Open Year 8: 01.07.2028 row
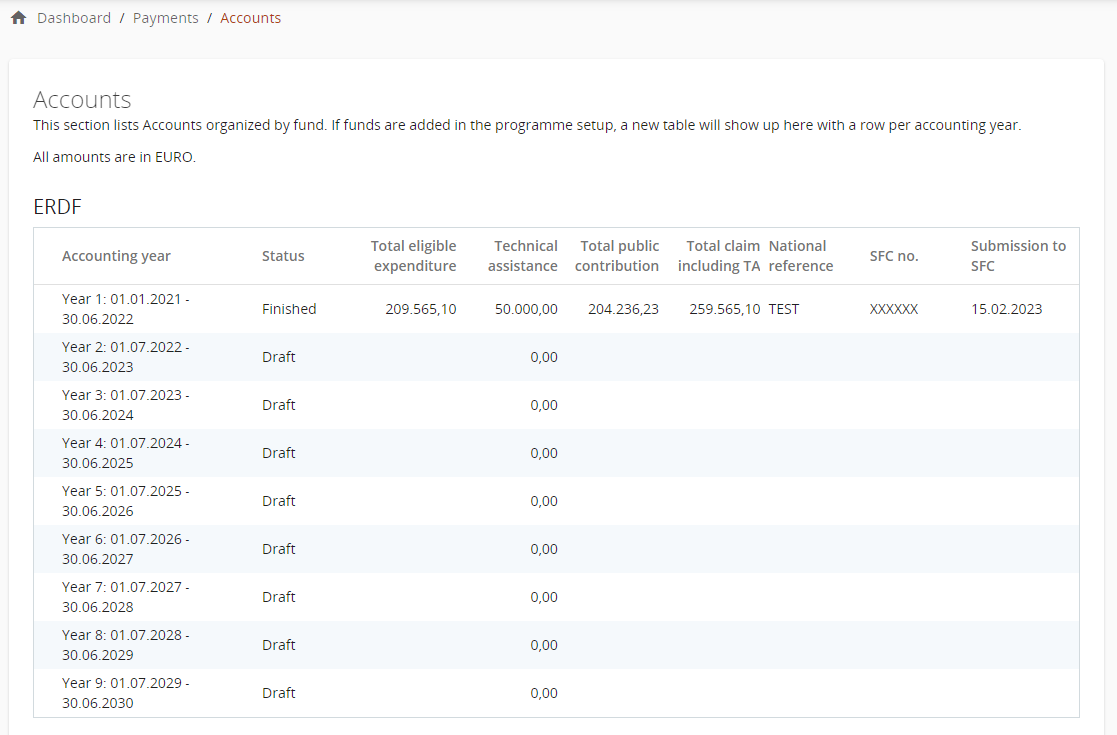The height and width of the screenshot is (735, 1117). [x=125, y=645]
